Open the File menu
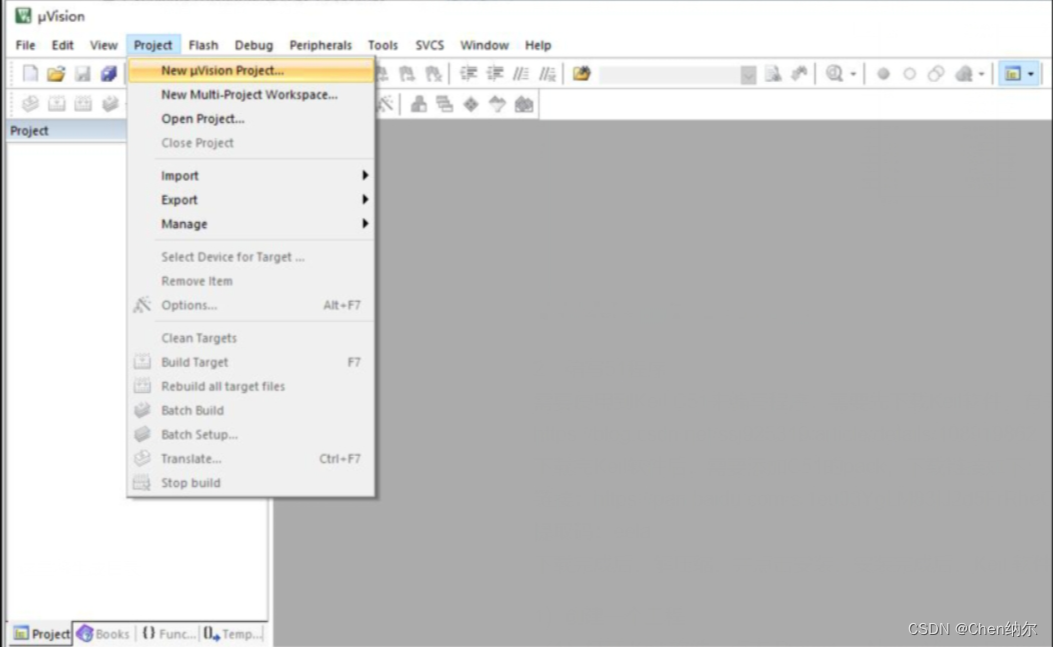 tap(26, 45)
